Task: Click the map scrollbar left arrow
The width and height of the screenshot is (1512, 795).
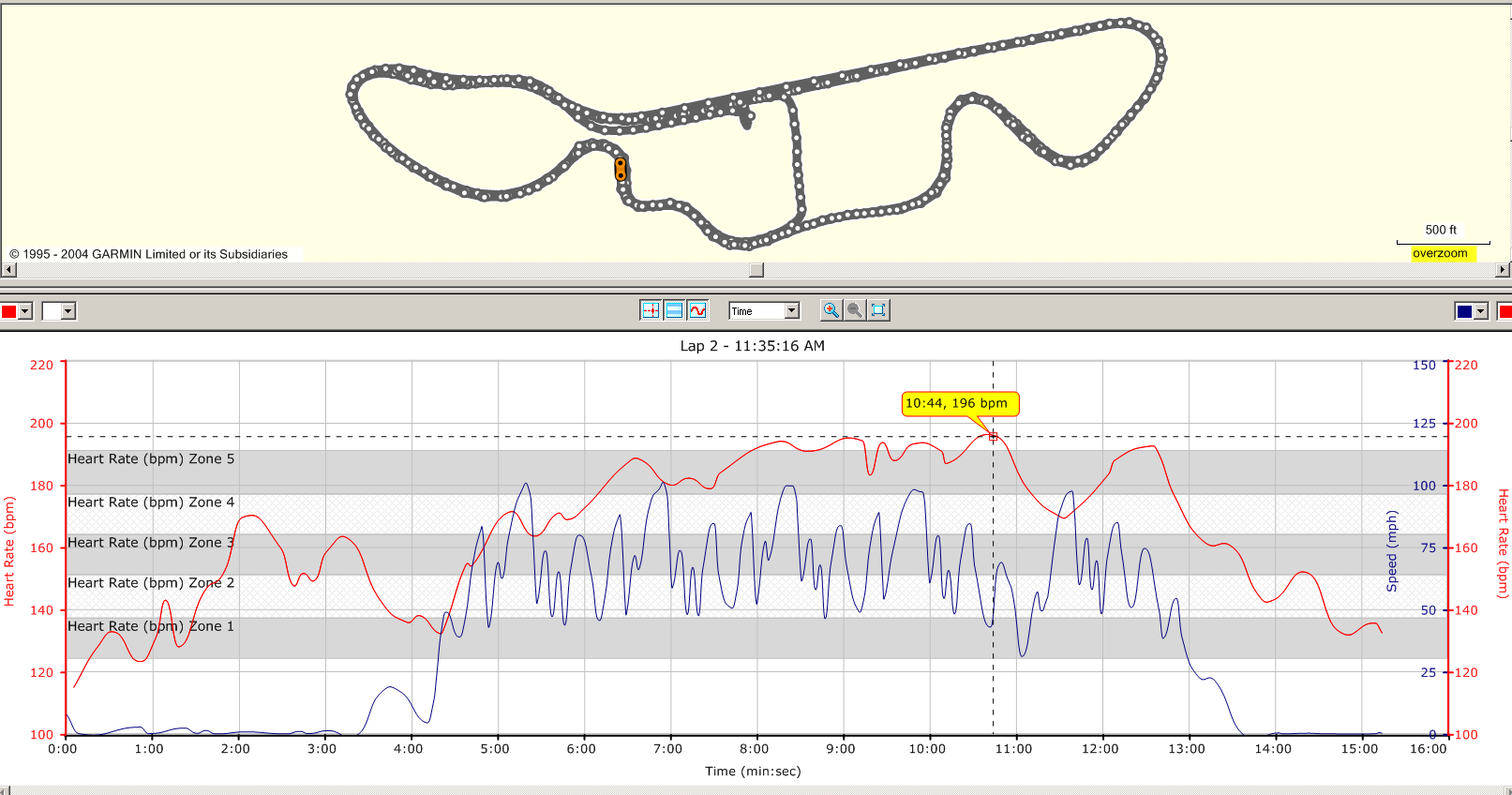Action: 8,270
